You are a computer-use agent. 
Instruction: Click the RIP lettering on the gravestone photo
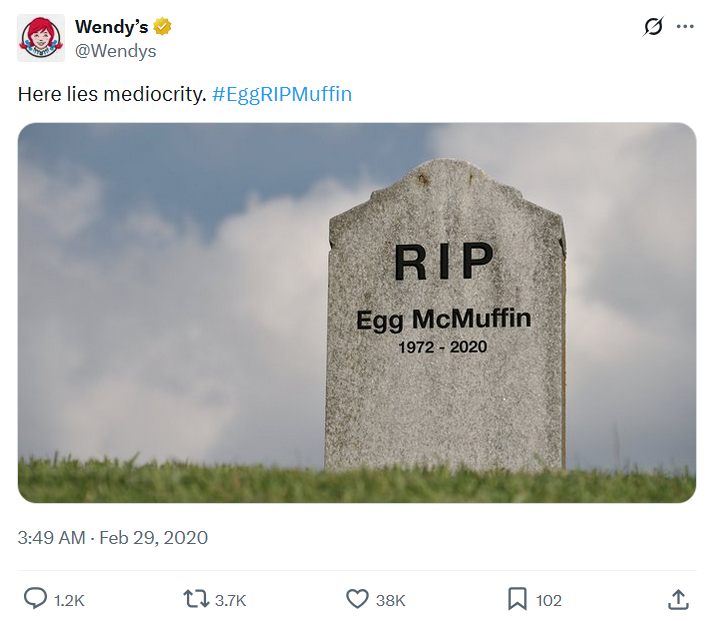(444, 262)
